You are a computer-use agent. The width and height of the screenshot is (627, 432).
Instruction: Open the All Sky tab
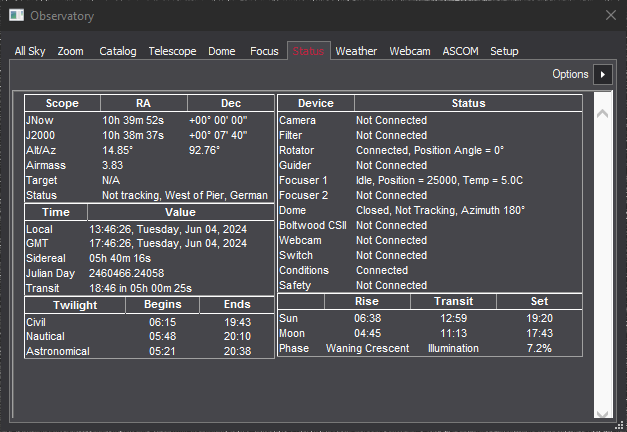click(x=30, y=51)
